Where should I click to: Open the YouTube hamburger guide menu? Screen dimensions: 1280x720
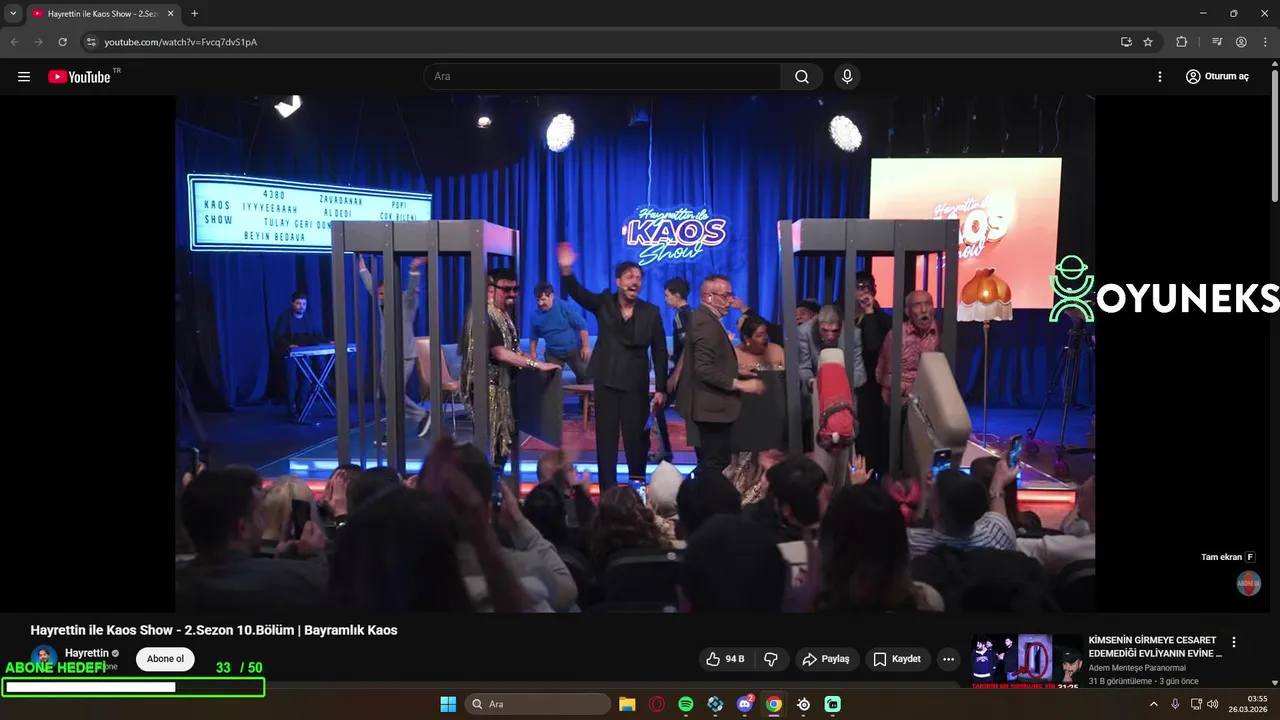(x=24, y=77)
